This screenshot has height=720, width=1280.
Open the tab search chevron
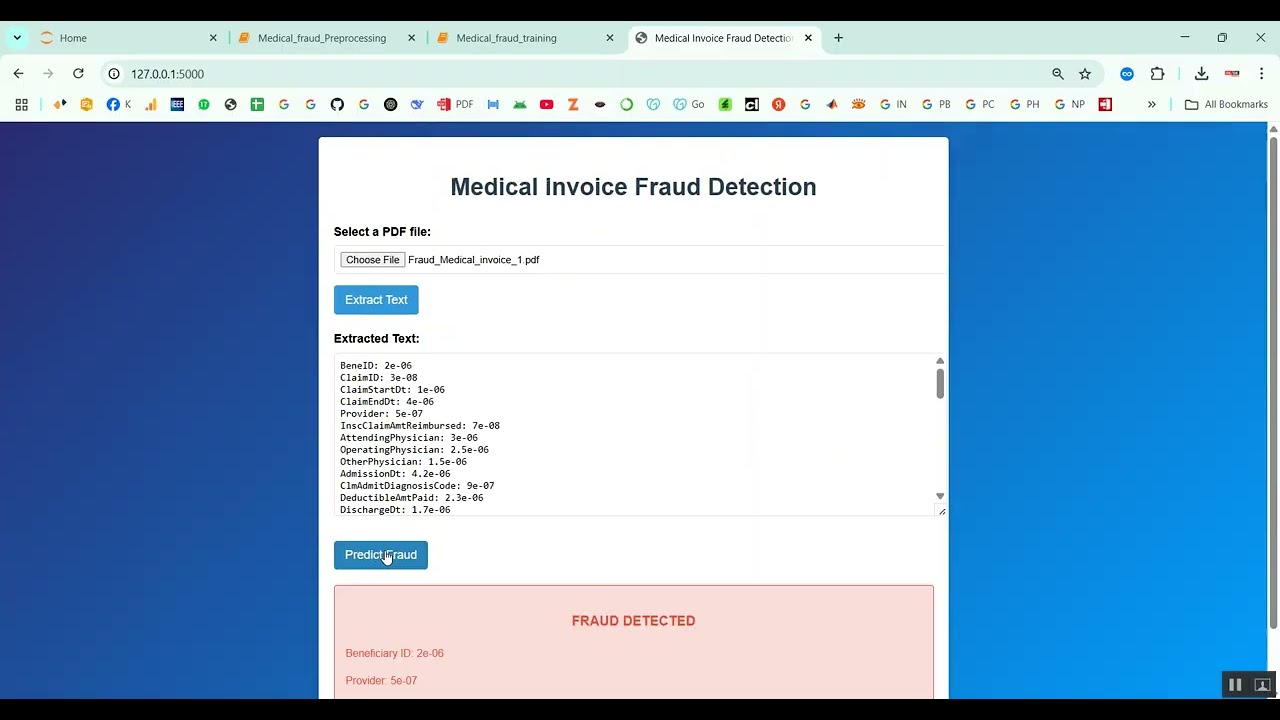pyautogui.click(x=17, y=38)
